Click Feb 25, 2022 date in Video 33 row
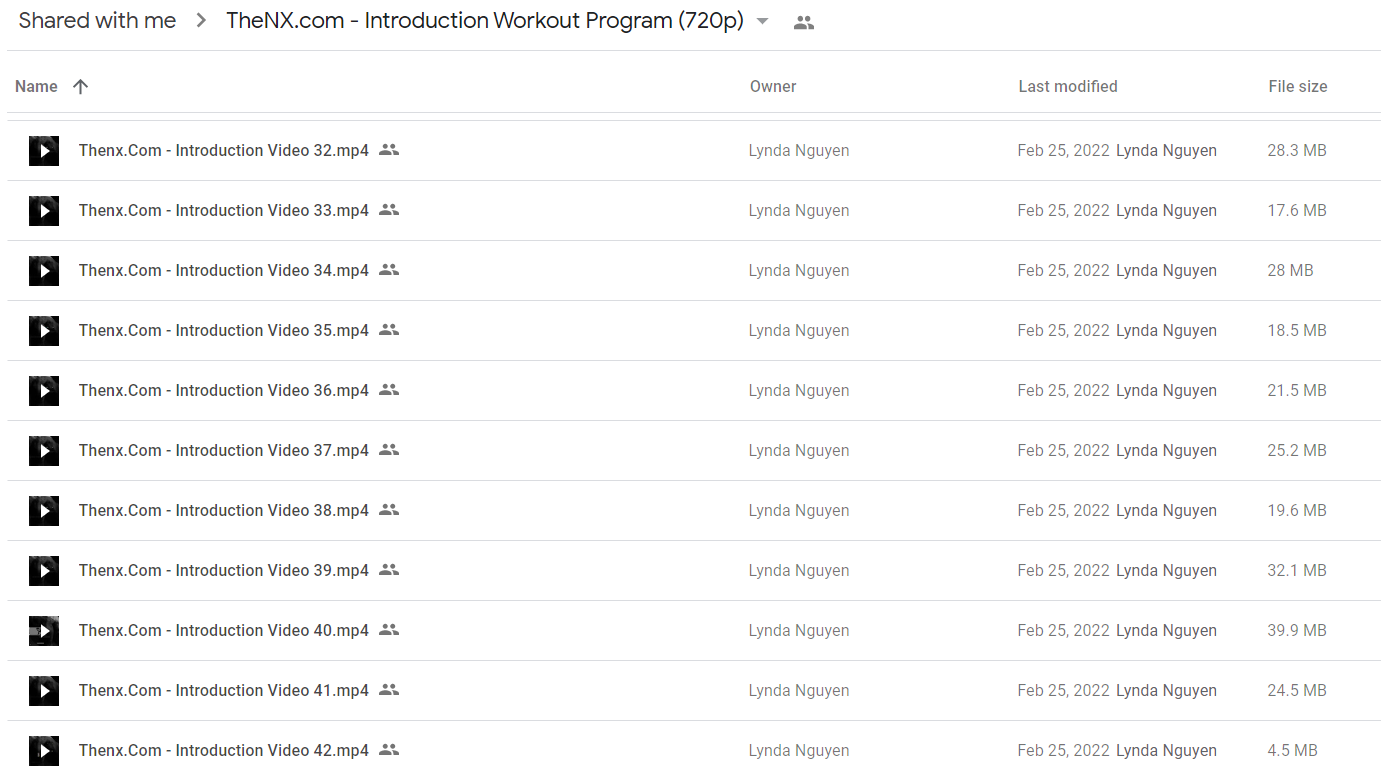 tap(1063, 210)
